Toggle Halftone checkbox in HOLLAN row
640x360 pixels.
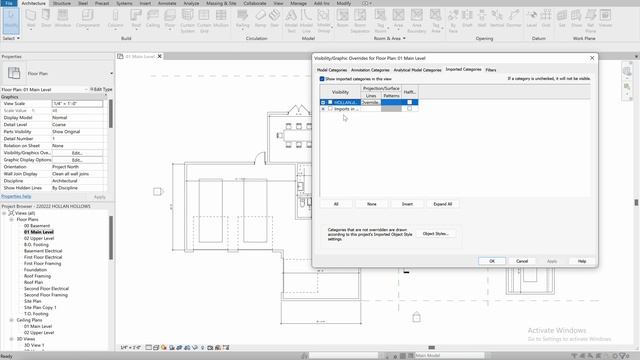[409, 102]
